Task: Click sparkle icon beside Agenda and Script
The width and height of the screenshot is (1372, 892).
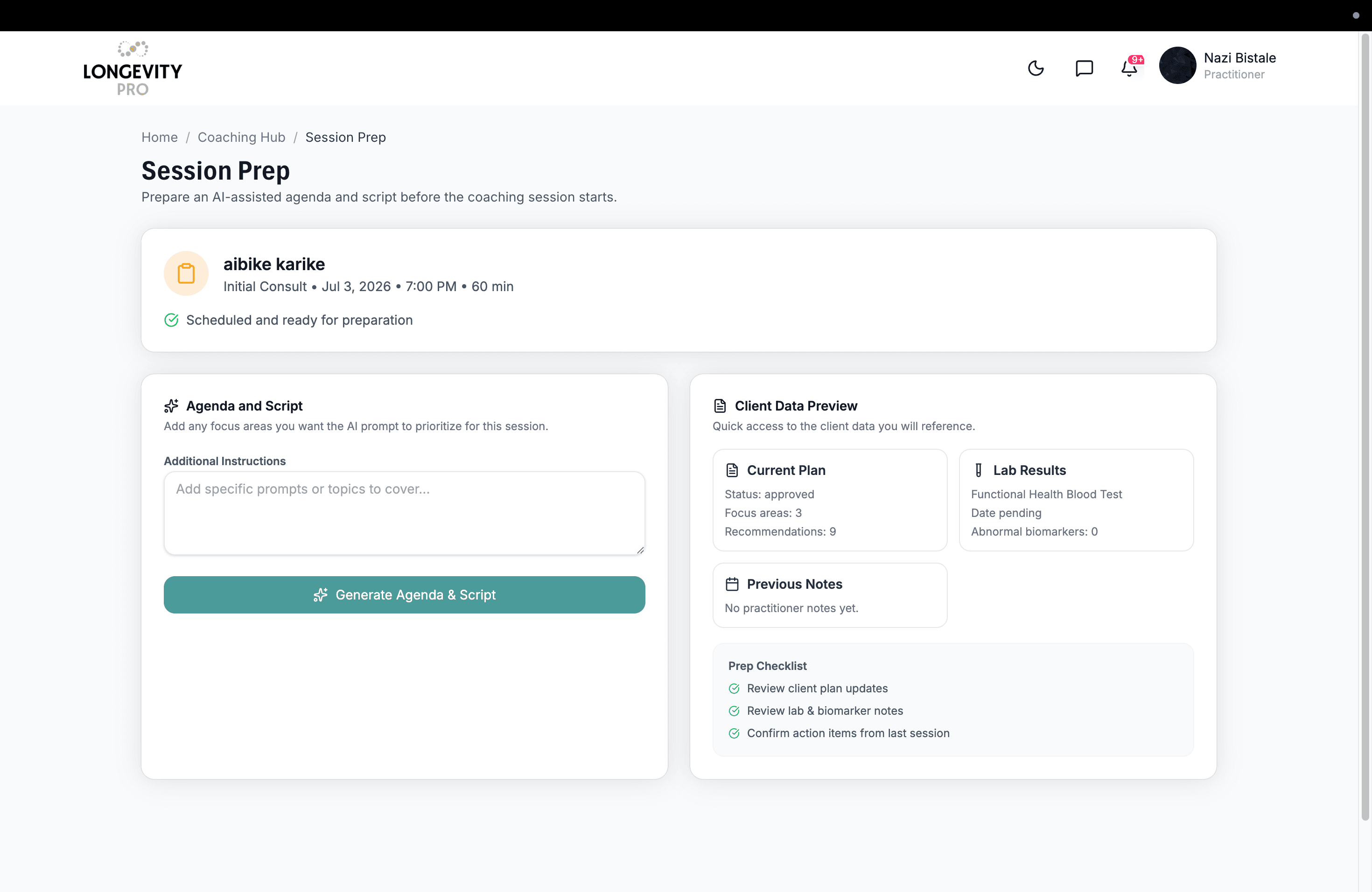Action: [x=171, y=406]
